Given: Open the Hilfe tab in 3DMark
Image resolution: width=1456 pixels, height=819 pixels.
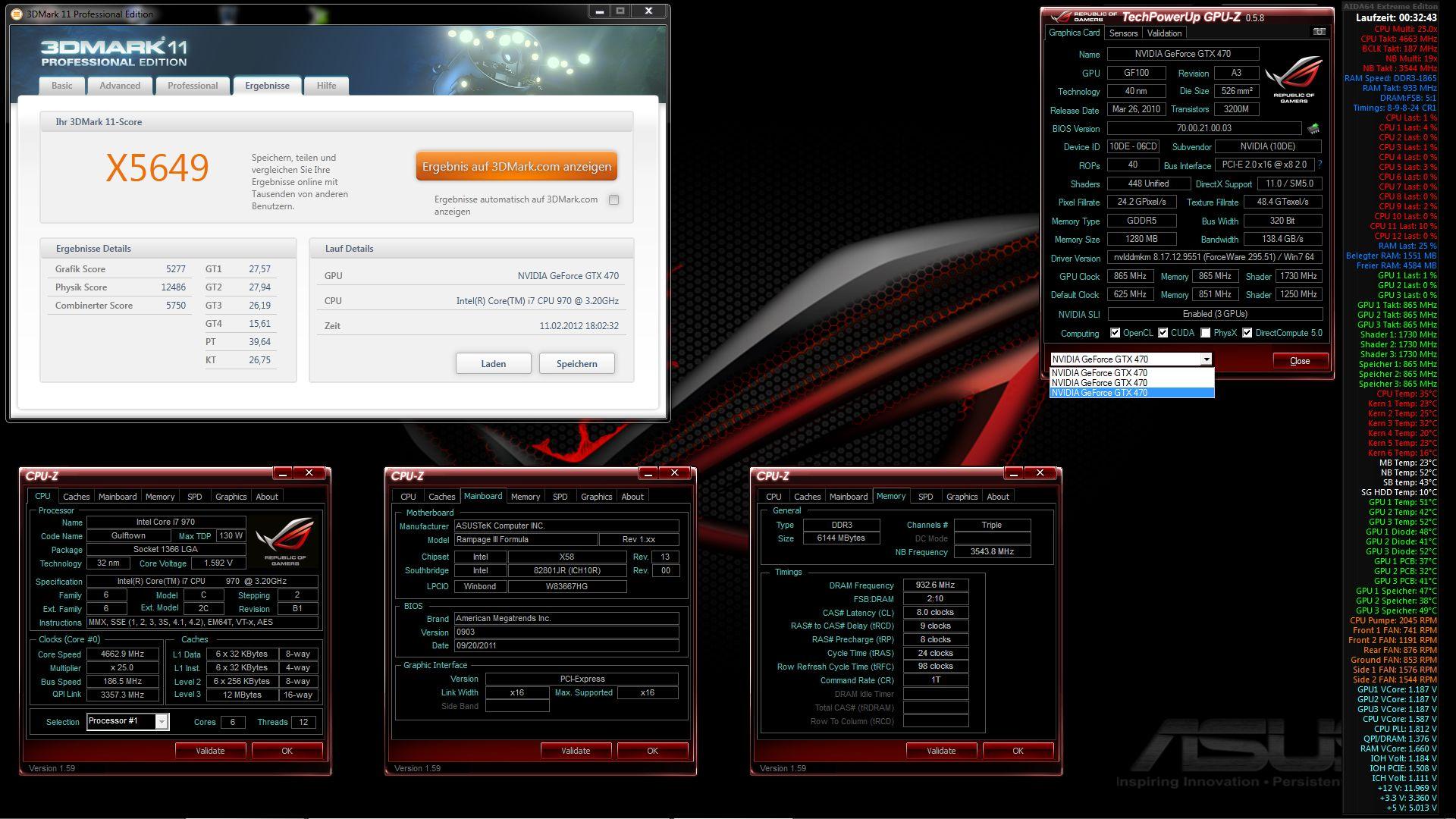Looking at the screenshot, I should click(327, 86).
